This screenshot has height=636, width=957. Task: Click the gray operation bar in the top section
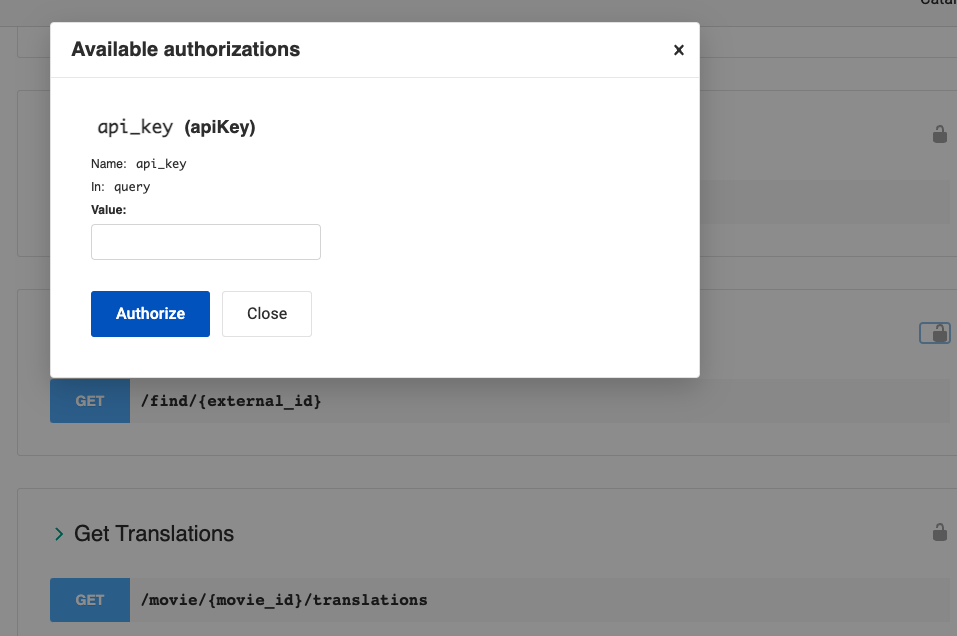[830, 201]
